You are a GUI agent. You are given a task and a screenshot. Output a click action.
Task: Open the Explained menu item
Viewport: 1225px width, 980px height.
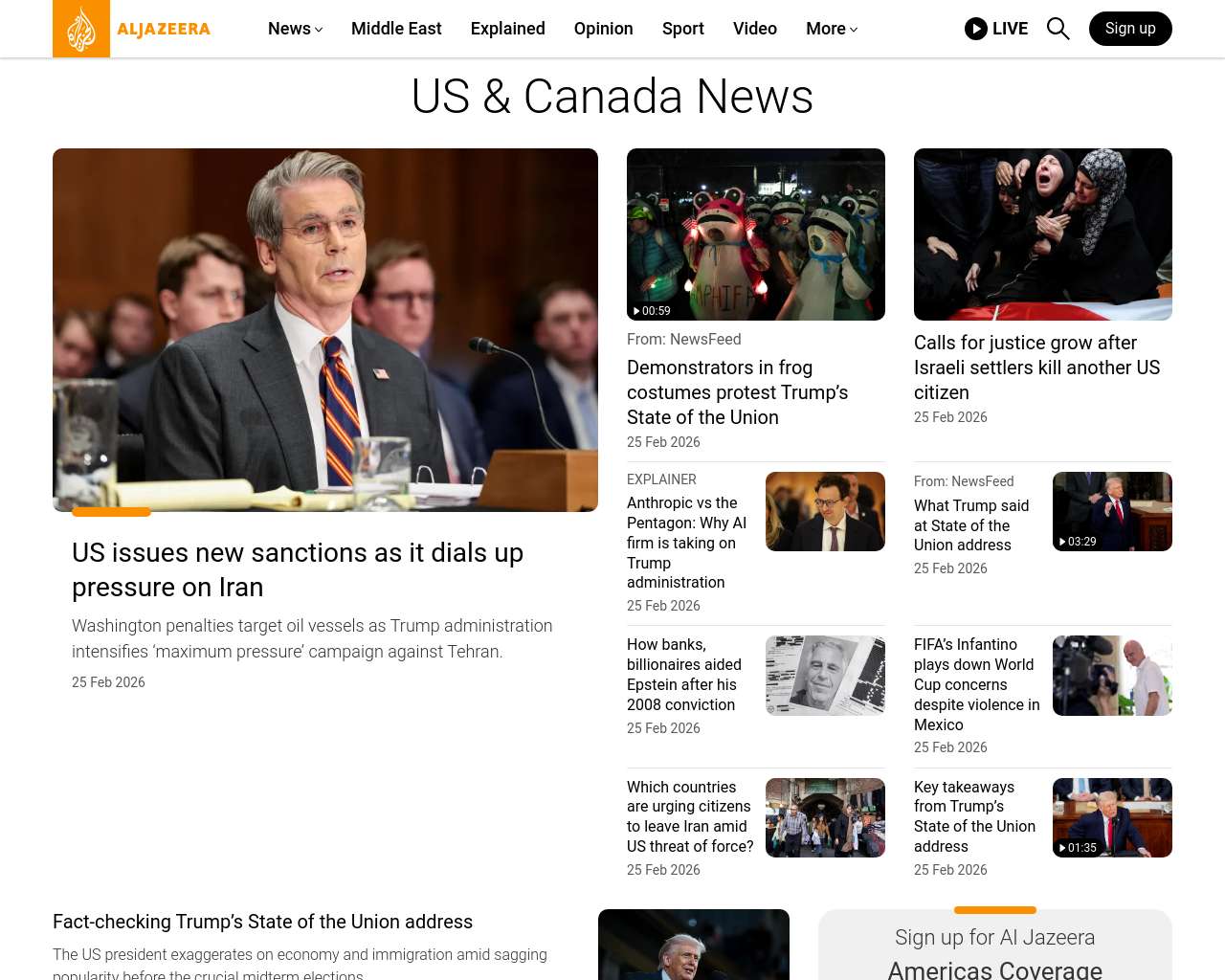[507, 29]
